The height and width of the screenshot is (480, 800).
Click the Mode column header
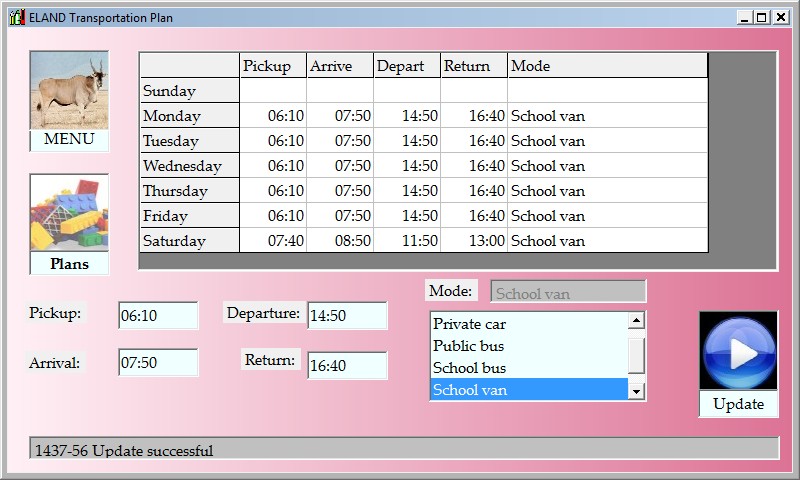point(606,66)
